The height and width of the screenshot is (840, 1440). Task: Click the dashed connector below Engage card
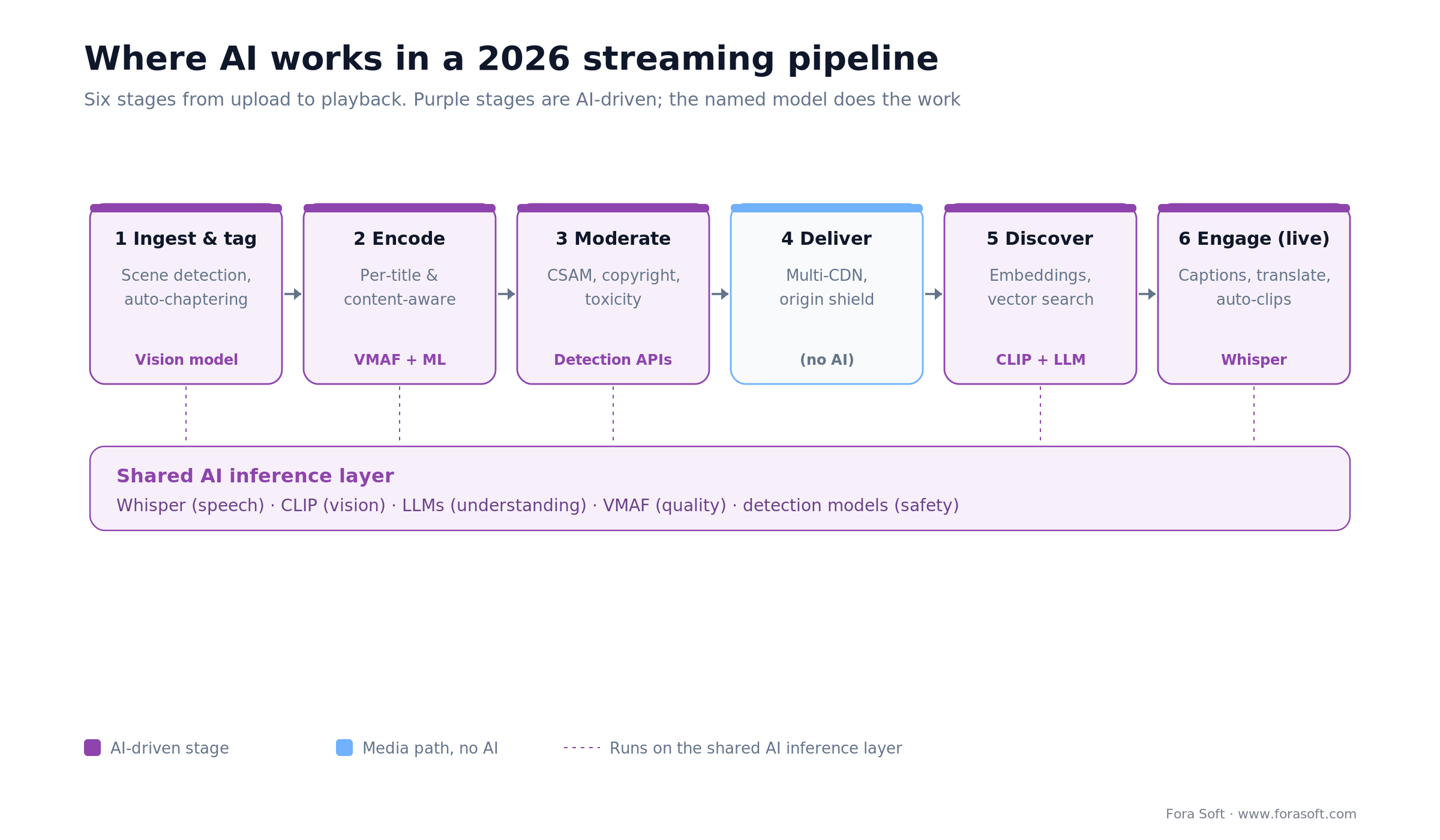click(1254, 414)
